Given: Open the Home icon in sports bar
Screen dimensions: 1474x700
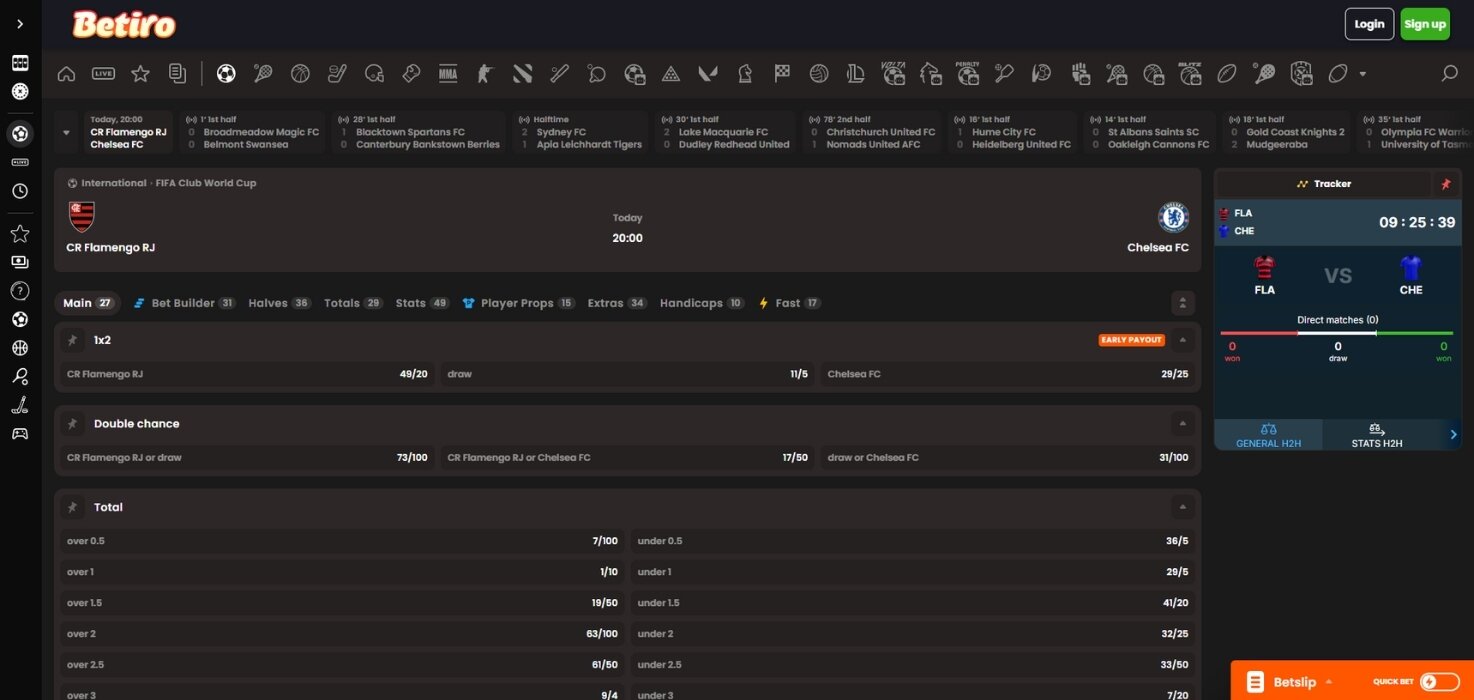Looking at the screenshot, I should (67, 73).
